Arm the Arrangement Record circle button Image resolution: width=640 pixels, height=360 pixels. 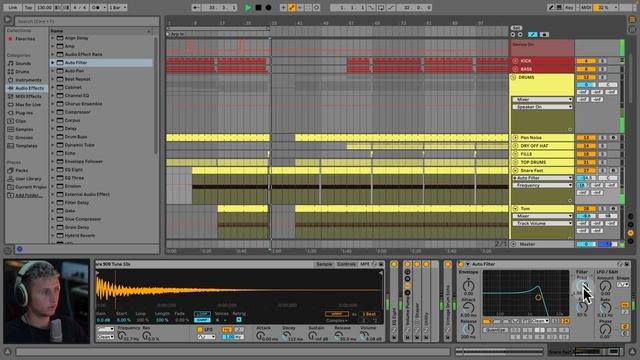click(x=268, y=7)
